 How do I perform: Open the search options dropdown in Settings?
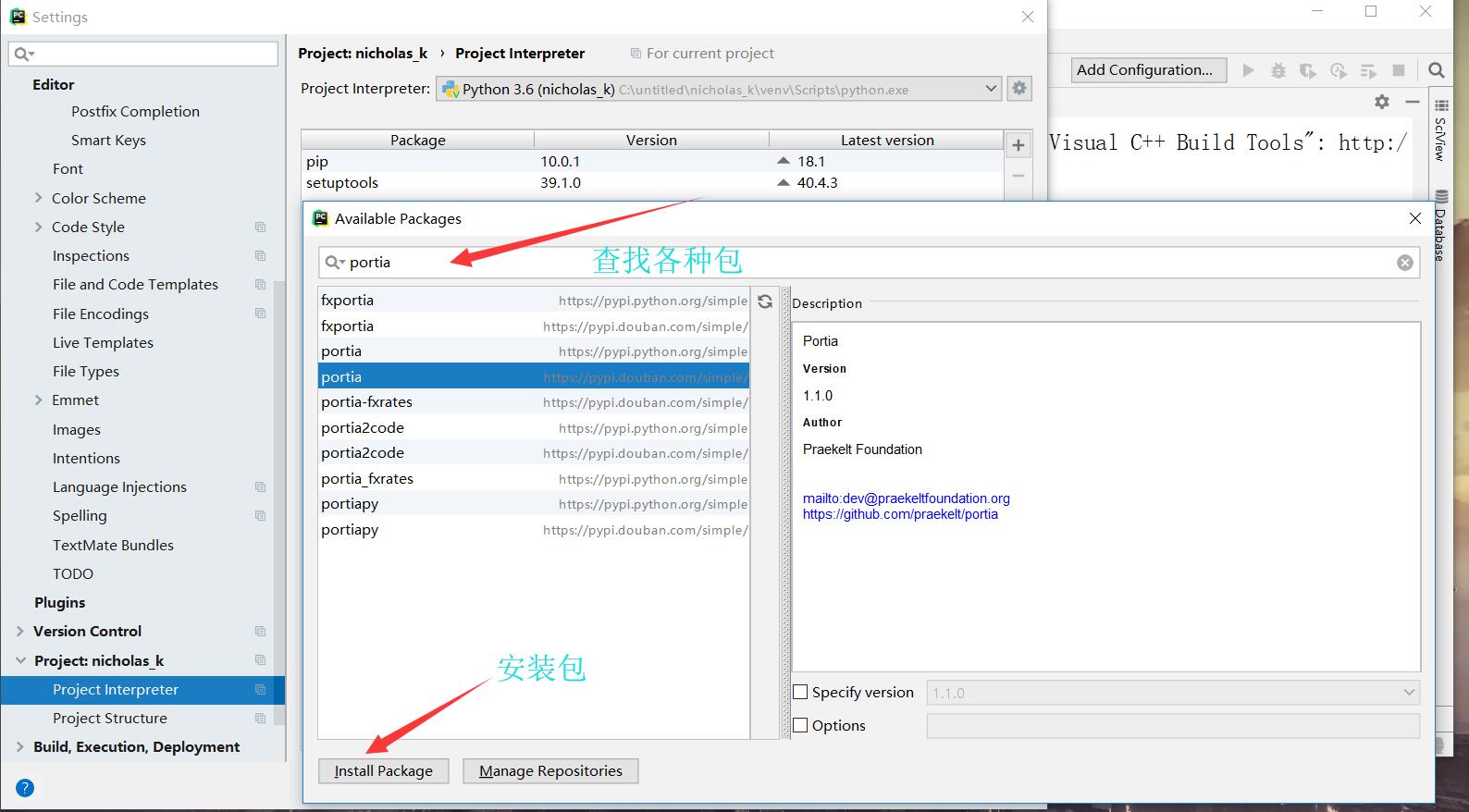pyautogui.click(x=24, y=55)
